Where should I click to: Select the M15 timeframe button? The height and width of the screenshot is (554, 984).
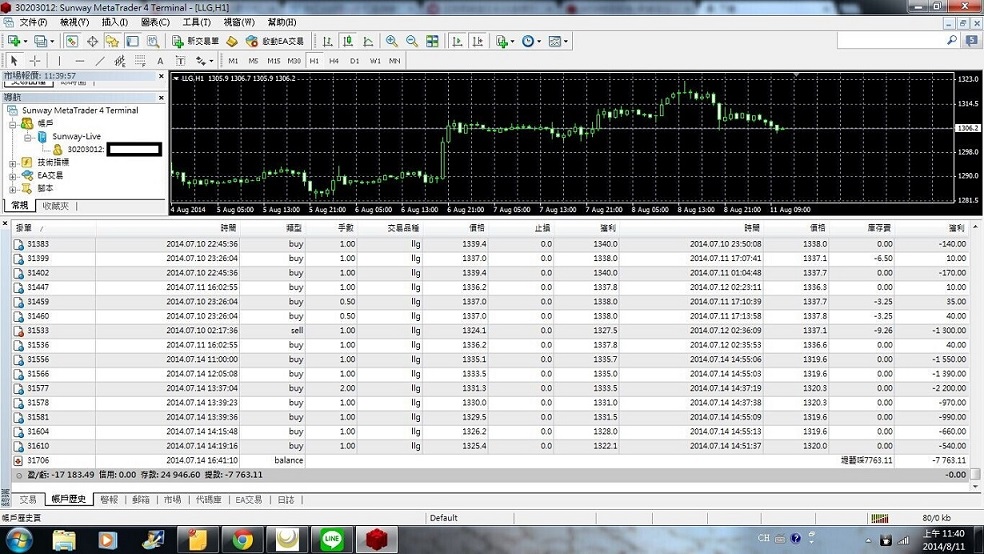274,61
